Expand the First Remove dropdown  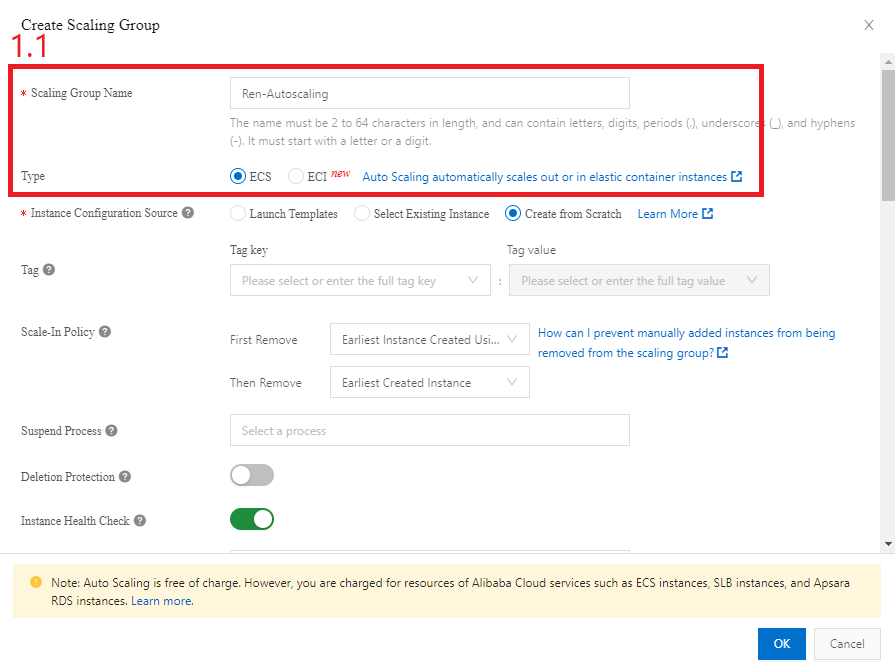click(x=429, y=340)
